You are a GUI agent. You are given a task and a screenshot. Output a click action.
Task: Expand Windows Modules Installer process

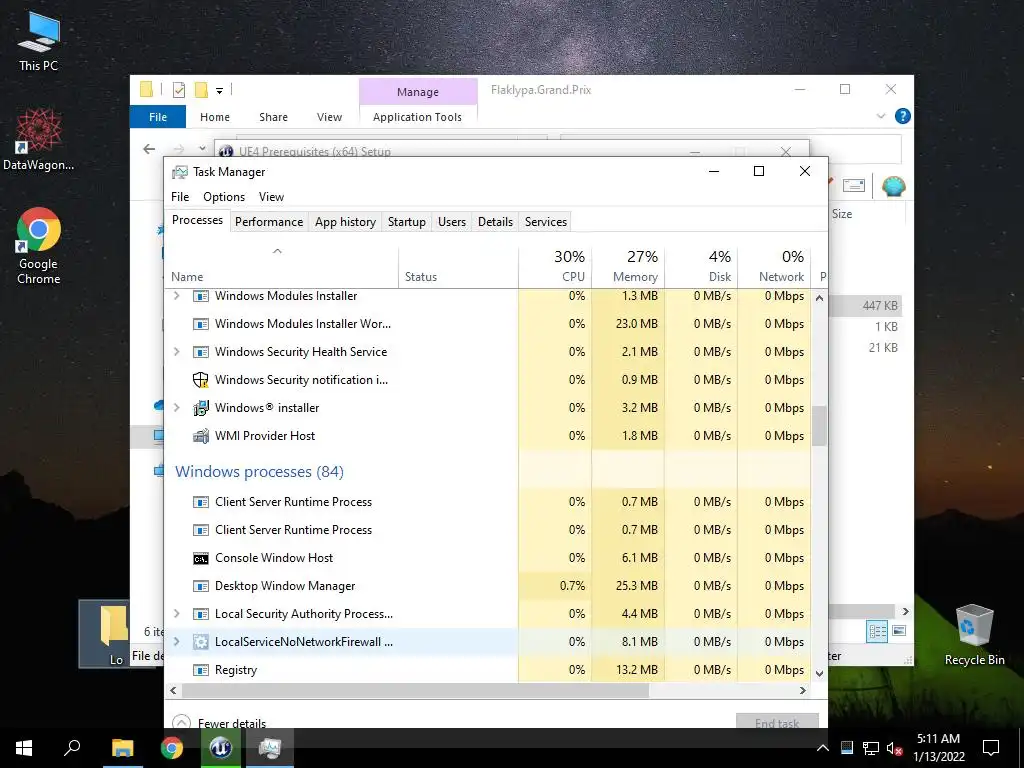176,296
